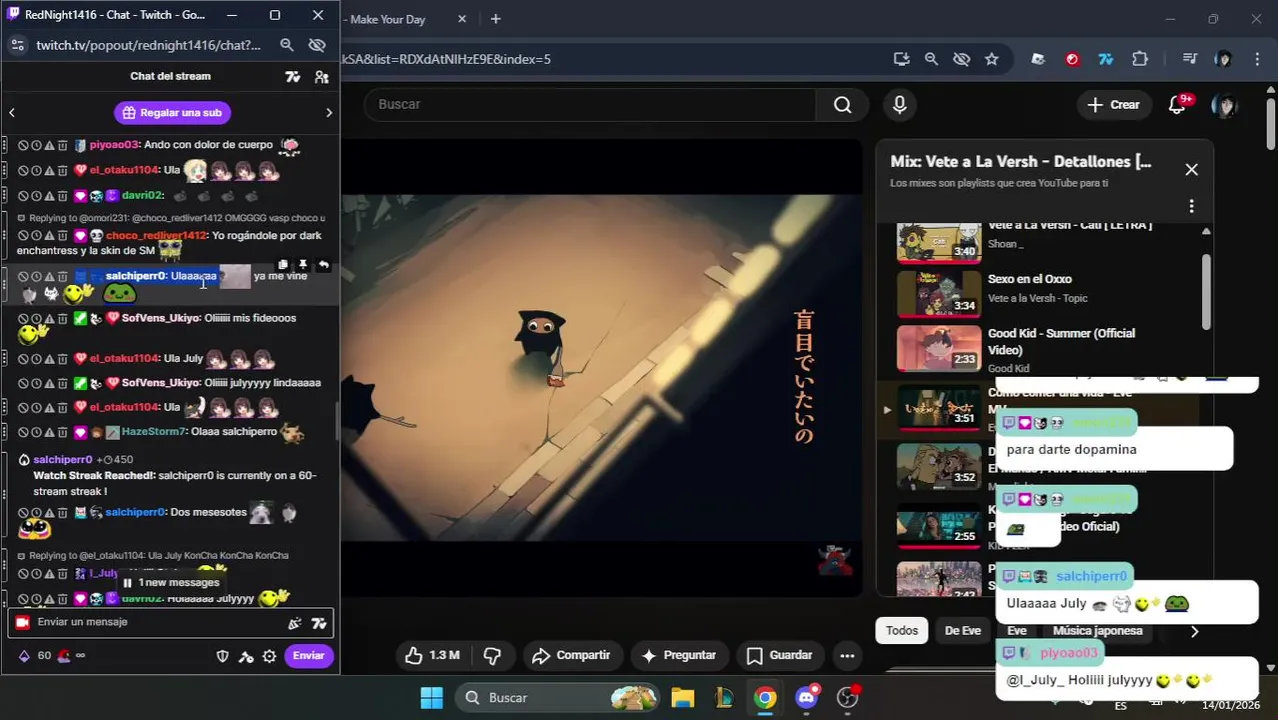Select Todos filter chip
The image size is (1278, 720).
coord(902,631)
